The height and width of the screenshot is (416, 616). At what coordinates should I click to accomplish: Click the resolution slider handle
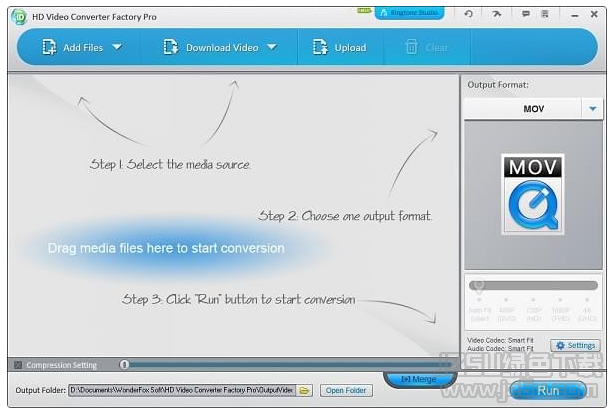(x=478, y=286)
